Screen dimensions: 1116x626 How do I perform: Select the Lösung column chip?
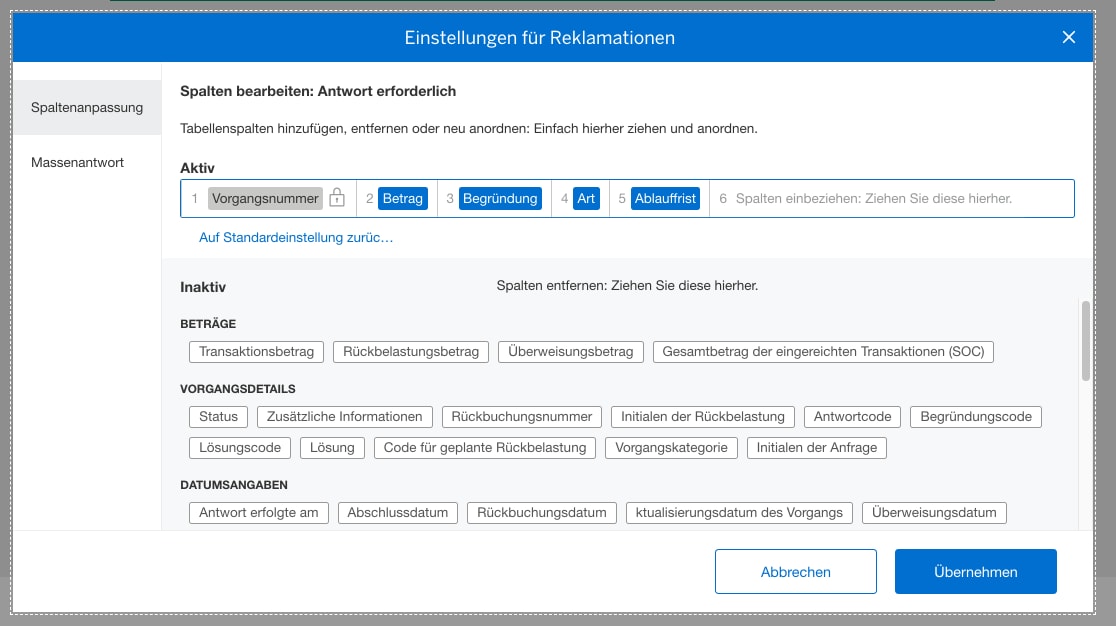point(331,448)
